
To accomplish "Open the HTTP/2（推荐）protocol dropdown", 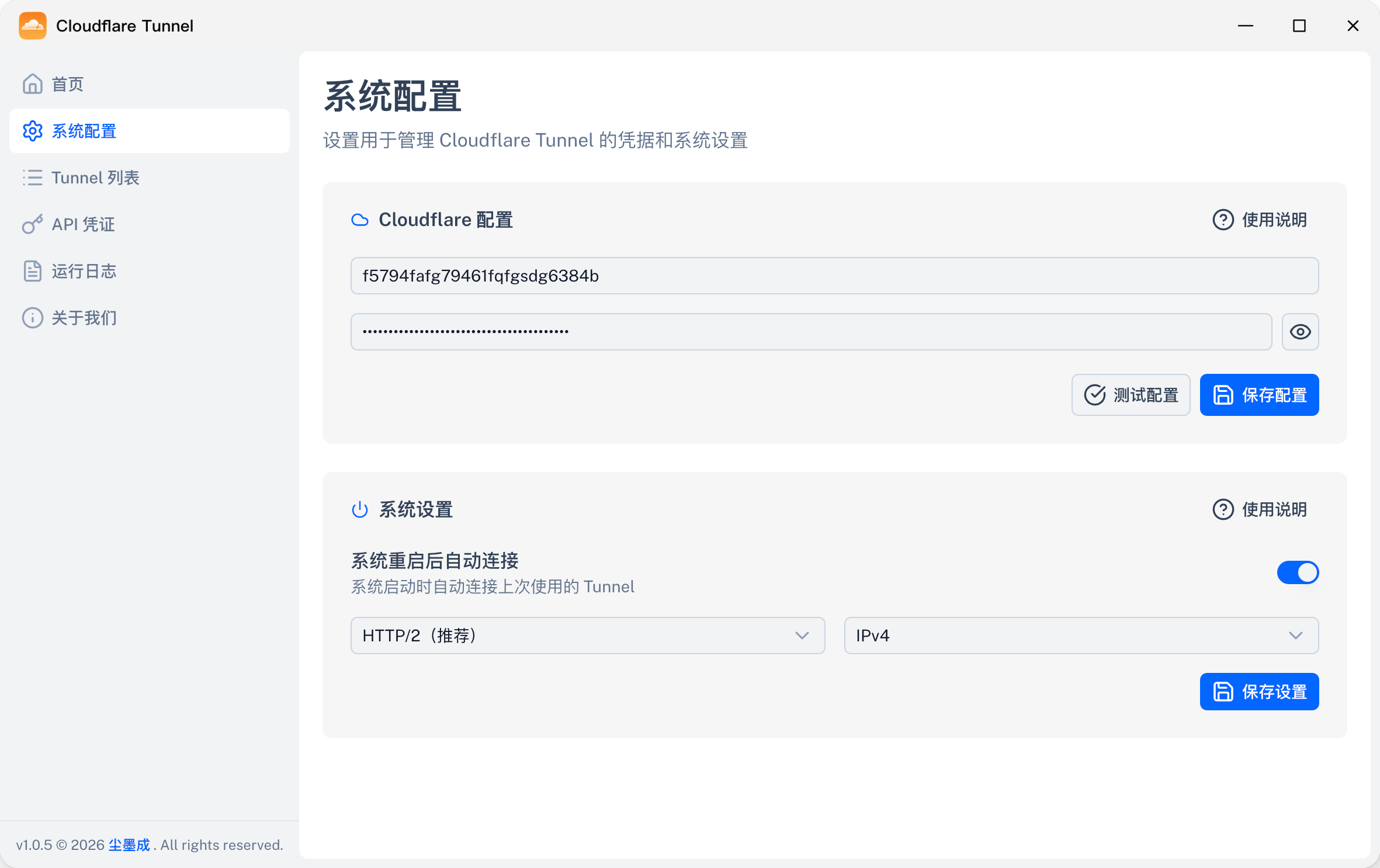I will tap(588, 636).
